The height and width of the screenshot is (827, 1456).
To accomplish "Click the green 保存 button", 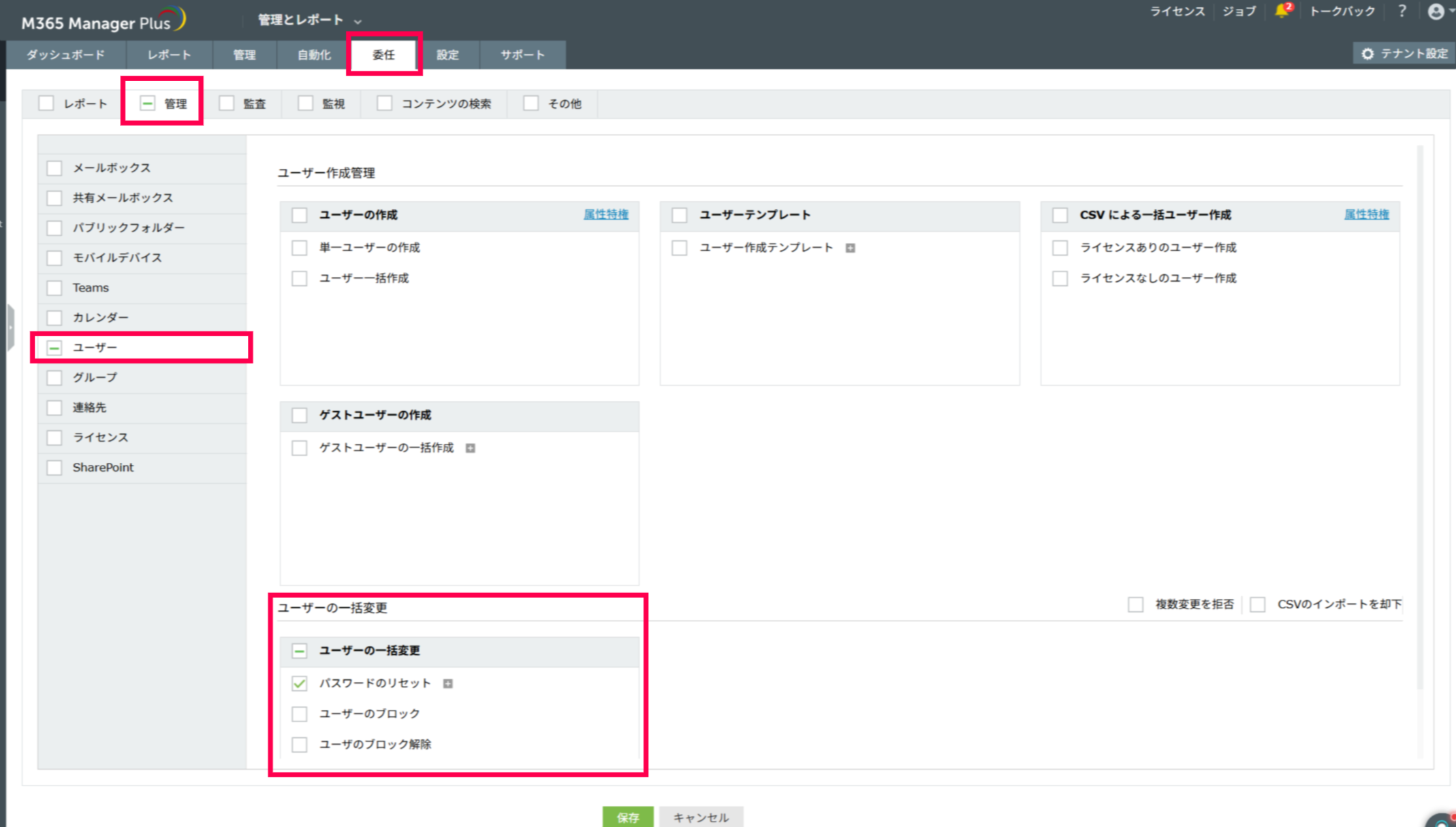I will click(x=627, y=817).
